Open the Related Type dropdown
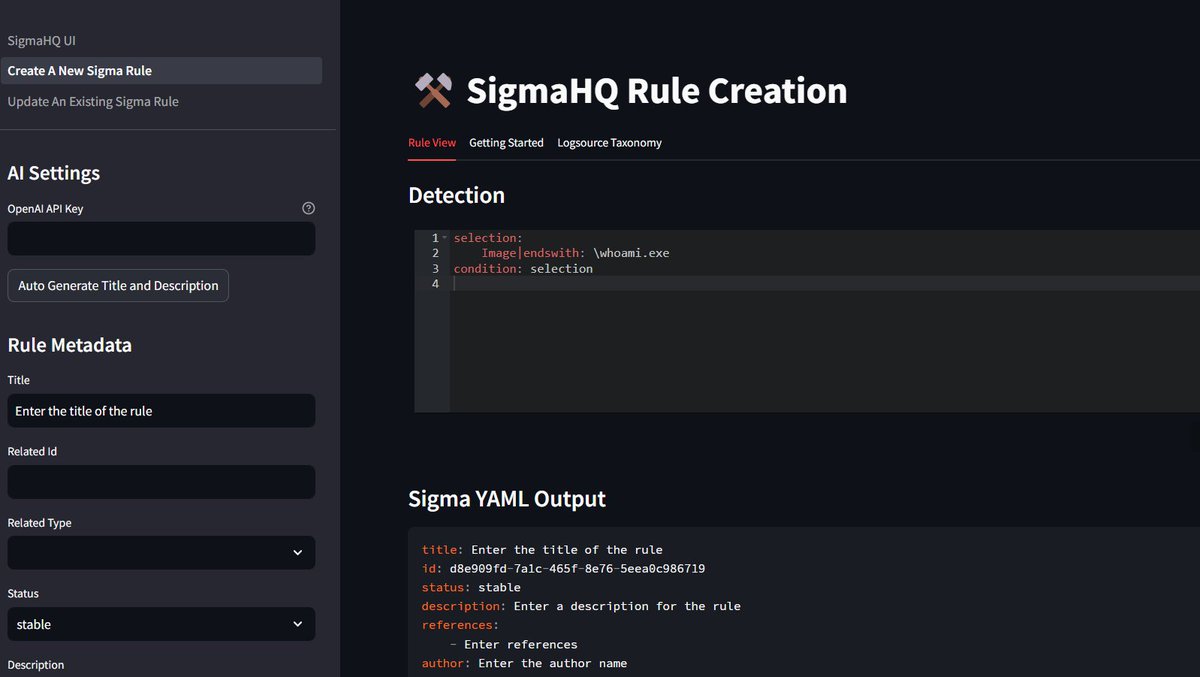Screen dimensions: 1200x677 click(161, 553)
